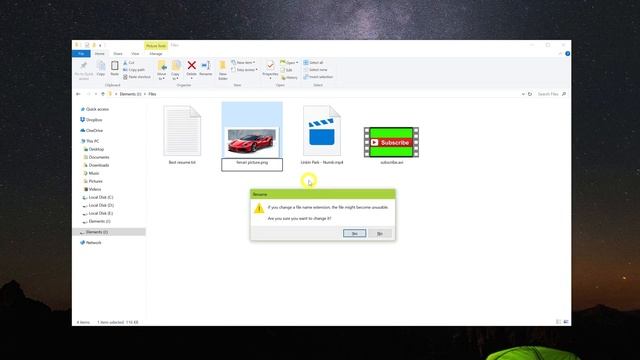Click Select all in the ribbon
Image resolution: width=640 pixels, height=360 pixels.
pyautogui.click(x=313, y=62)
